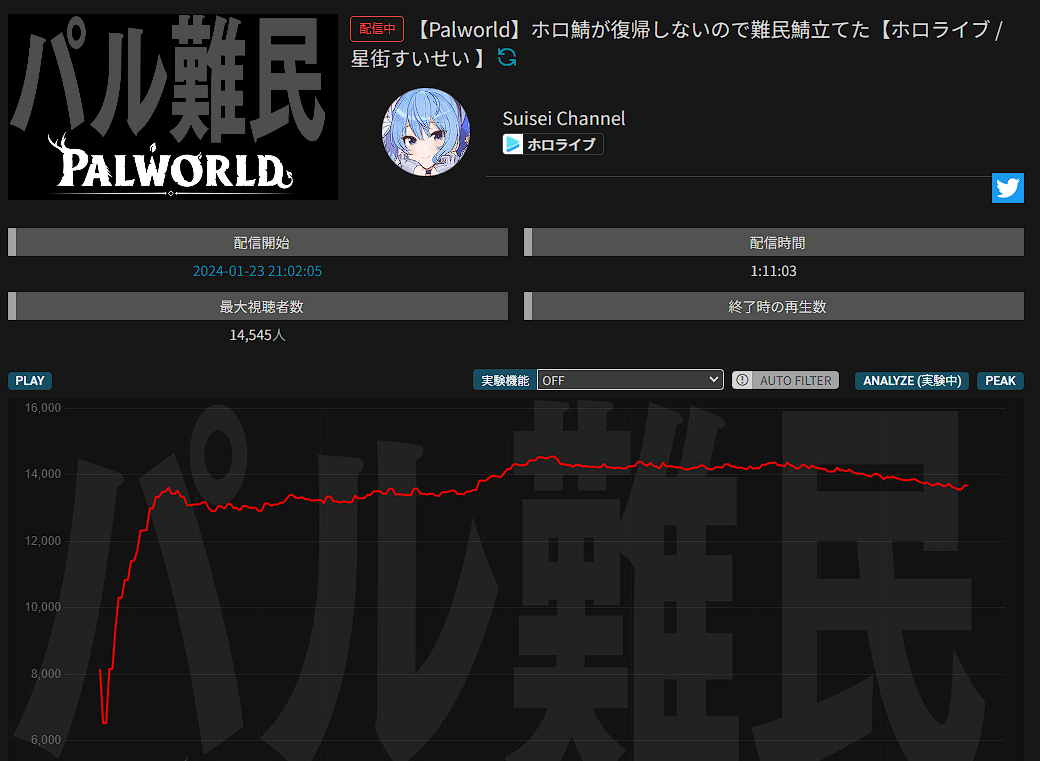Open the Suisei Channel name link
This screenshot has height=761, width=1040.
click(564, 118)
